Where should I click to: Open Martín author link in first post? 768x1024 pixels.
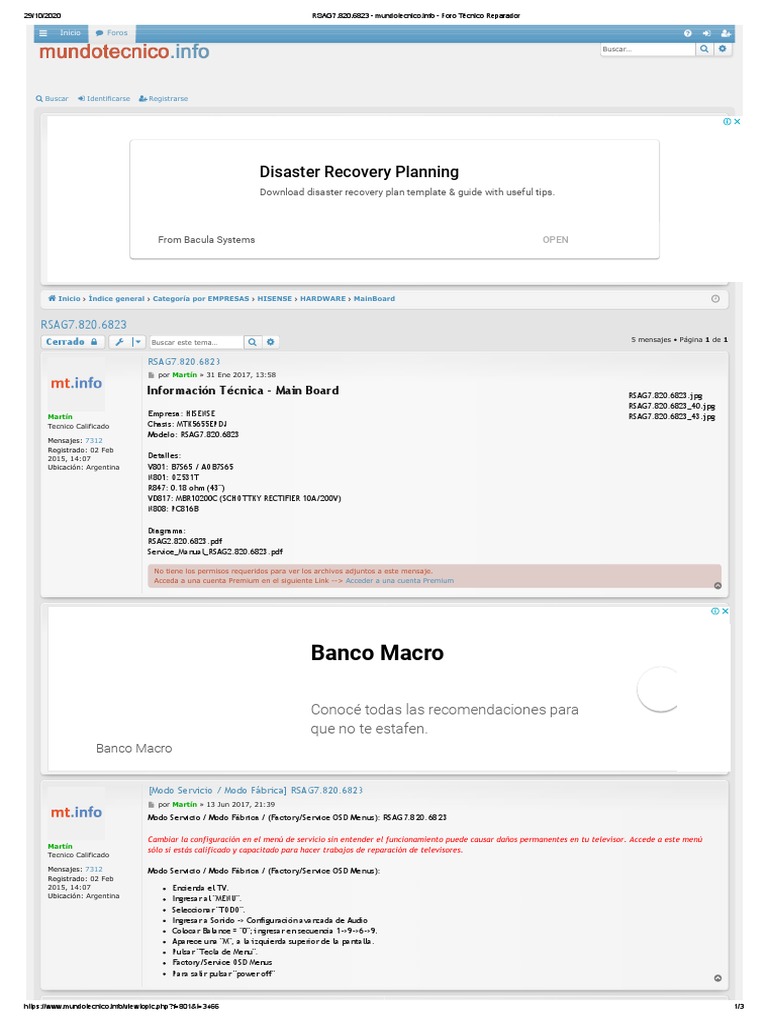tap(184, 375)
